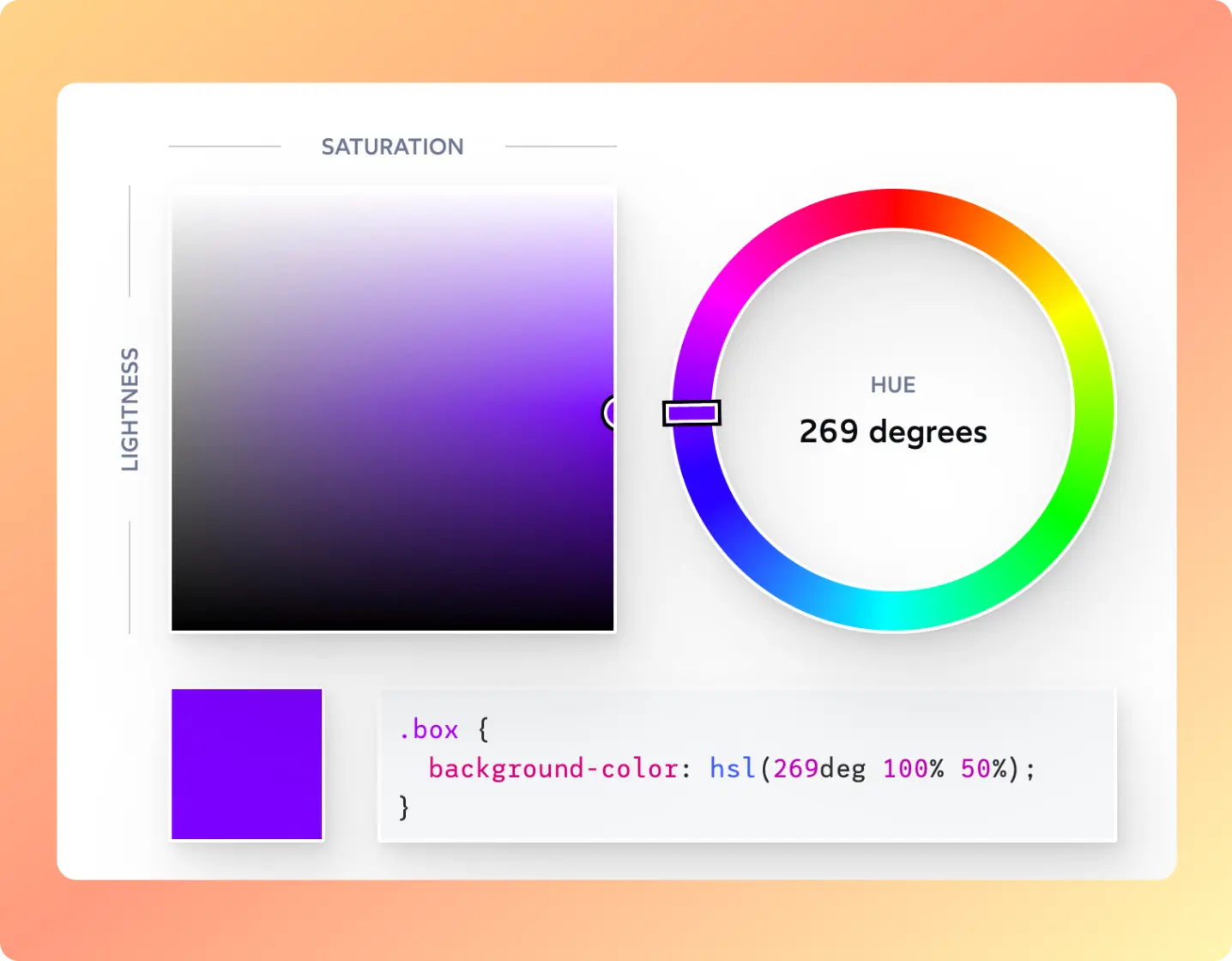Click the "50%" lightness value in the code

coord(983,768)
